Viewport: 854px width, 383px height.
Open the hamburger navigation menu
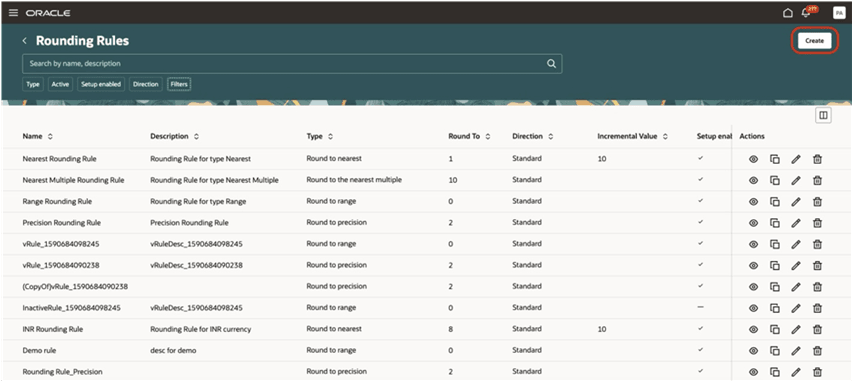pyautogui.click(x=13, y=13)
